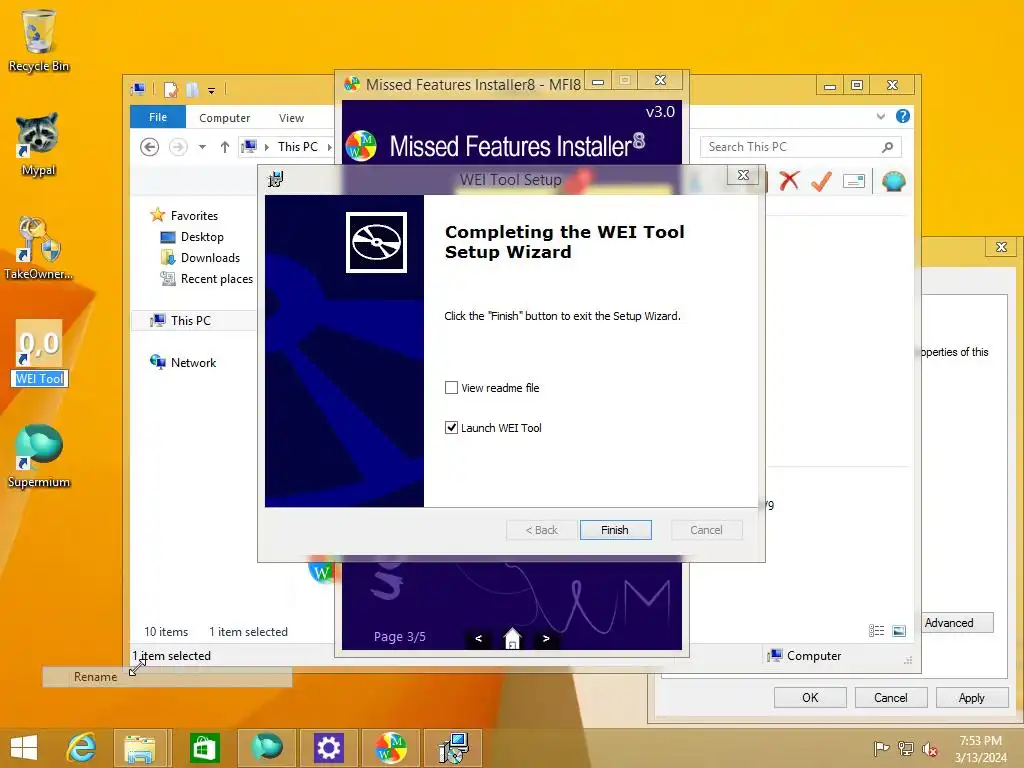Switch to the MFI8 taskbar icon

point(391,748)
